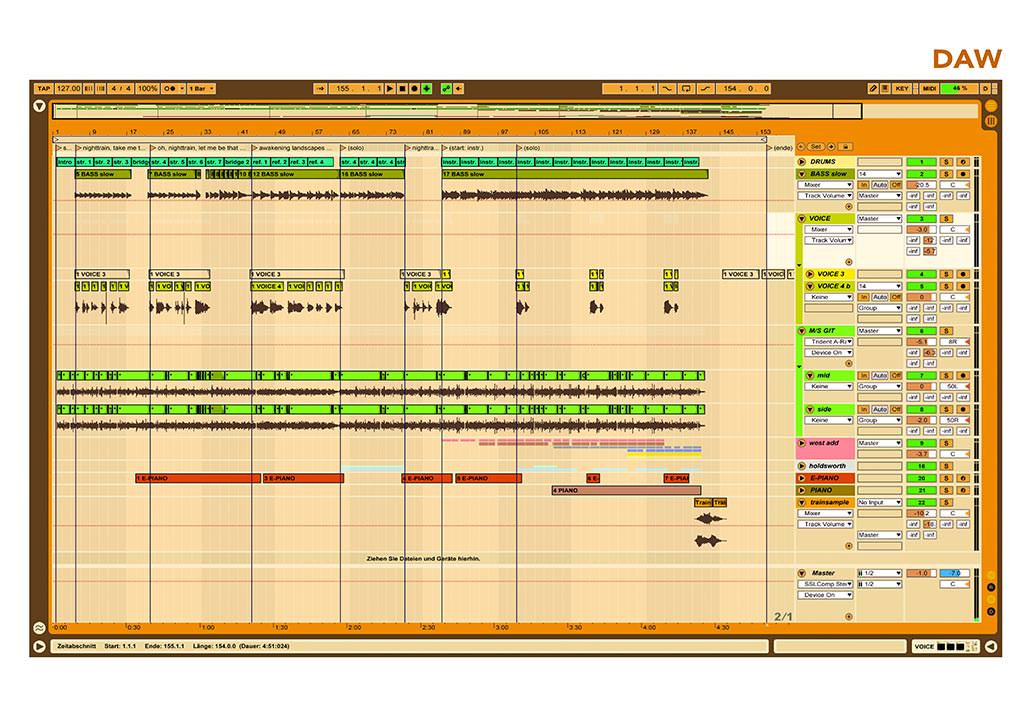Mute BASS slow via track activator 2

pos(921,175)
